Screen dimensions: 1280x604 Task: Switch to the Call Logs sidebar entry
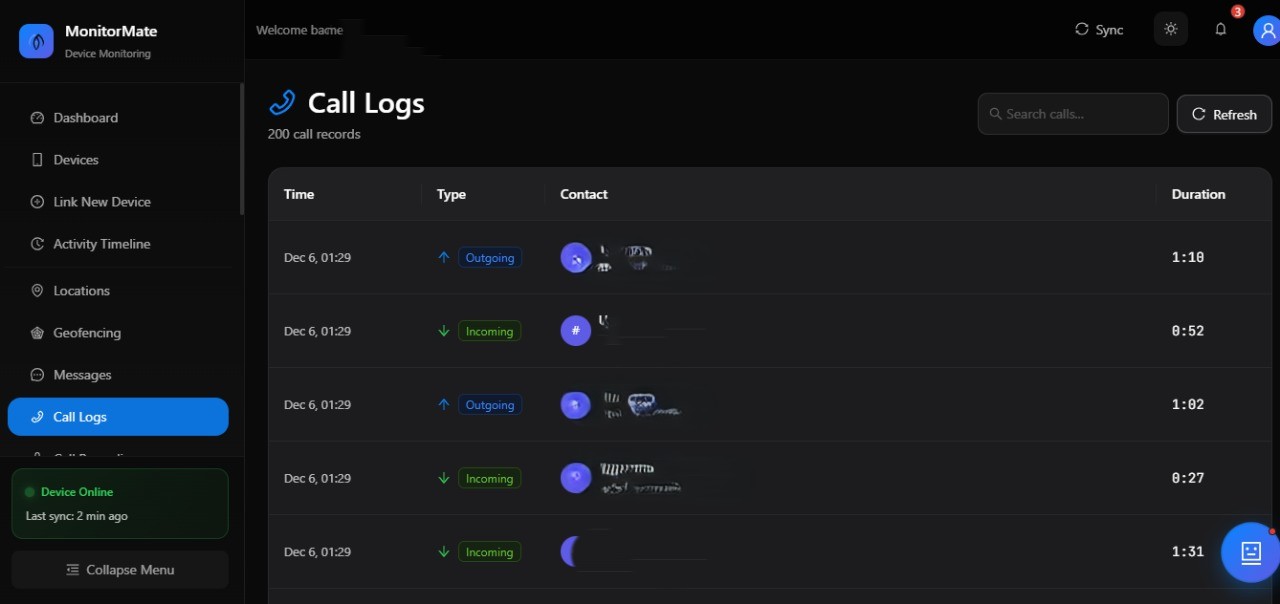coord(80,416)
